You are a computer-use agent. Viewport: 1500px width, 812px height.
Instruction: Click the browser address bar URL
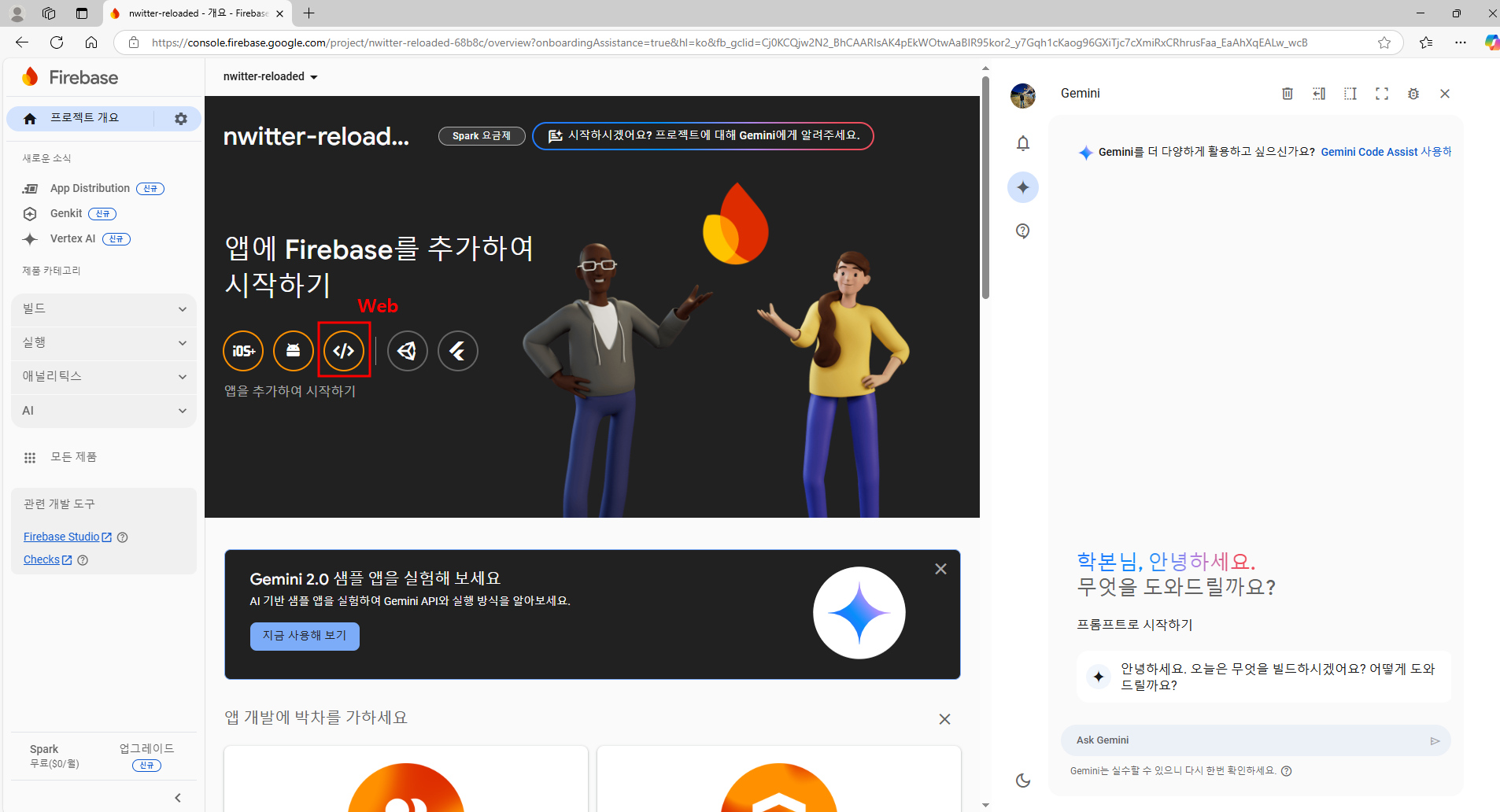pyautogui.click(x=730, y=42)
